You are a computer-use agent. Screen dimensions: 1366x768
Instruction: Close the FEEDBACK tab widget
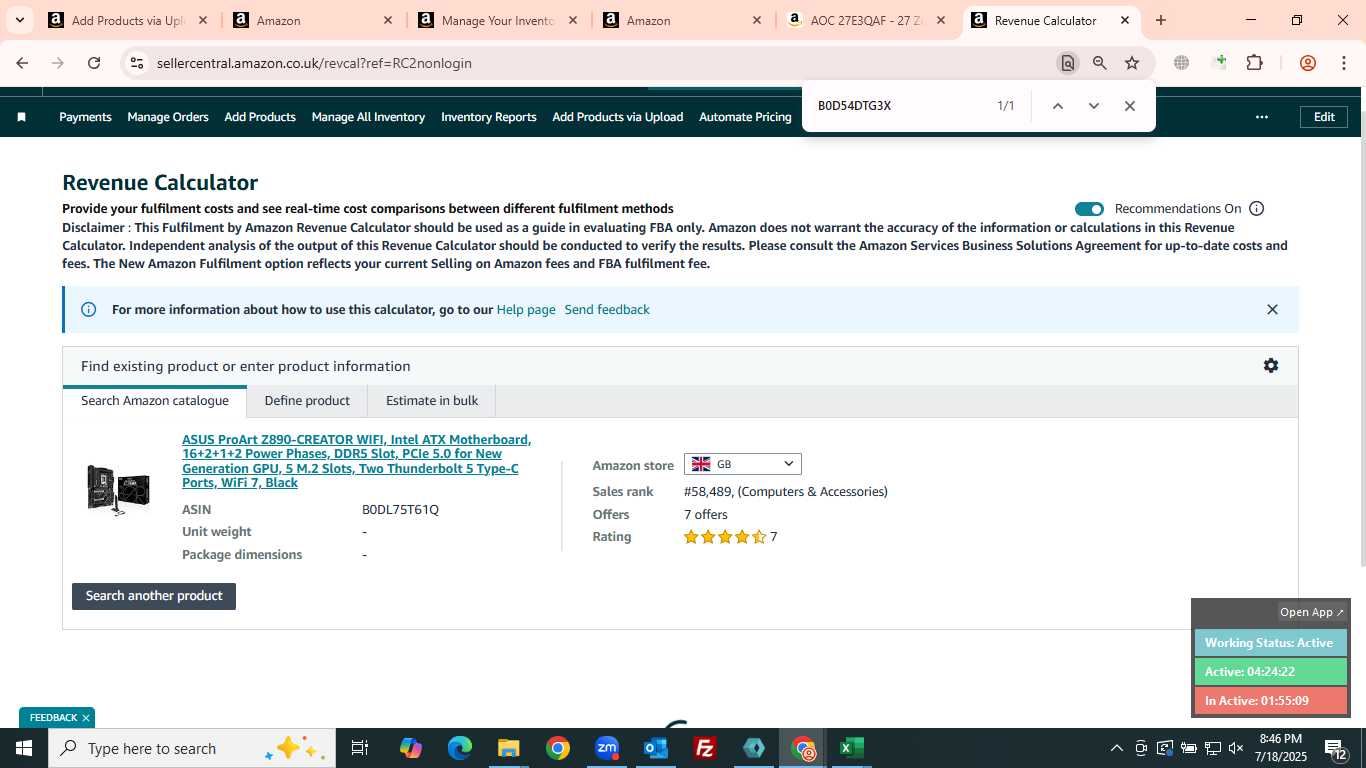[86, 718]
